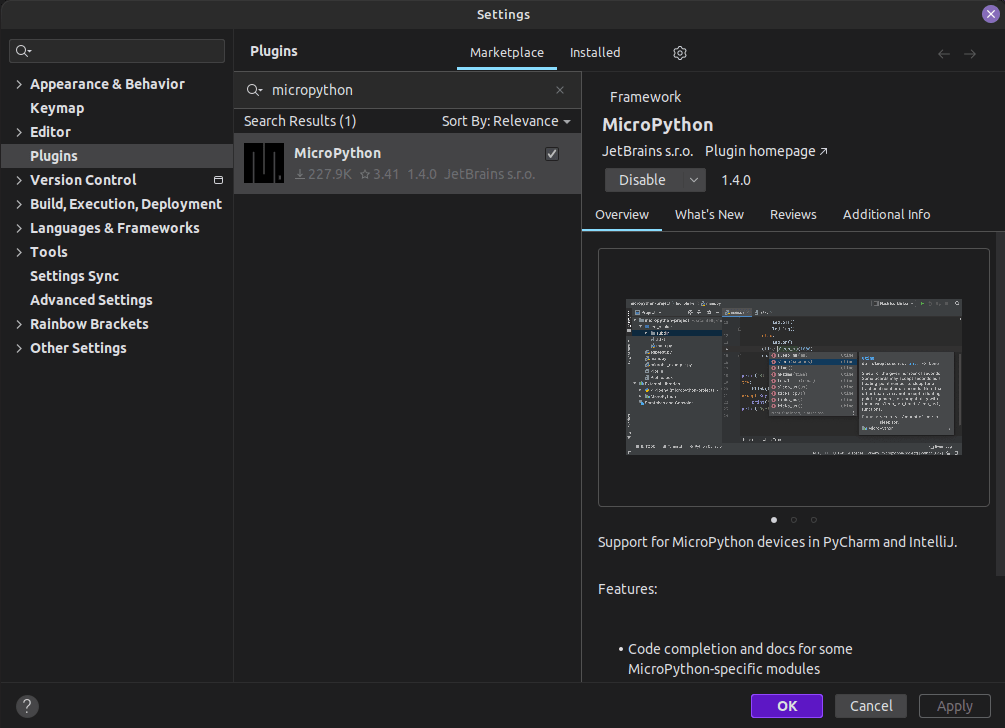Navigate back with the left arrow
The height and width of the screenshot is (728, 1005).
click(x=943, y=54)
